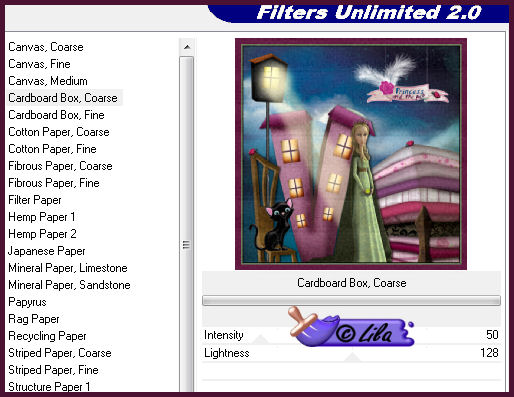Click the Intensity slider handle

point(260,340)
